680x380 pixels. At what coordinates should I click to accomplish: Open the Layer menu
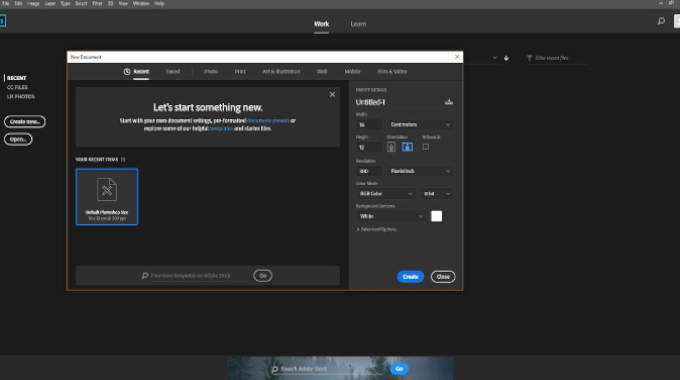pos(50,3)
